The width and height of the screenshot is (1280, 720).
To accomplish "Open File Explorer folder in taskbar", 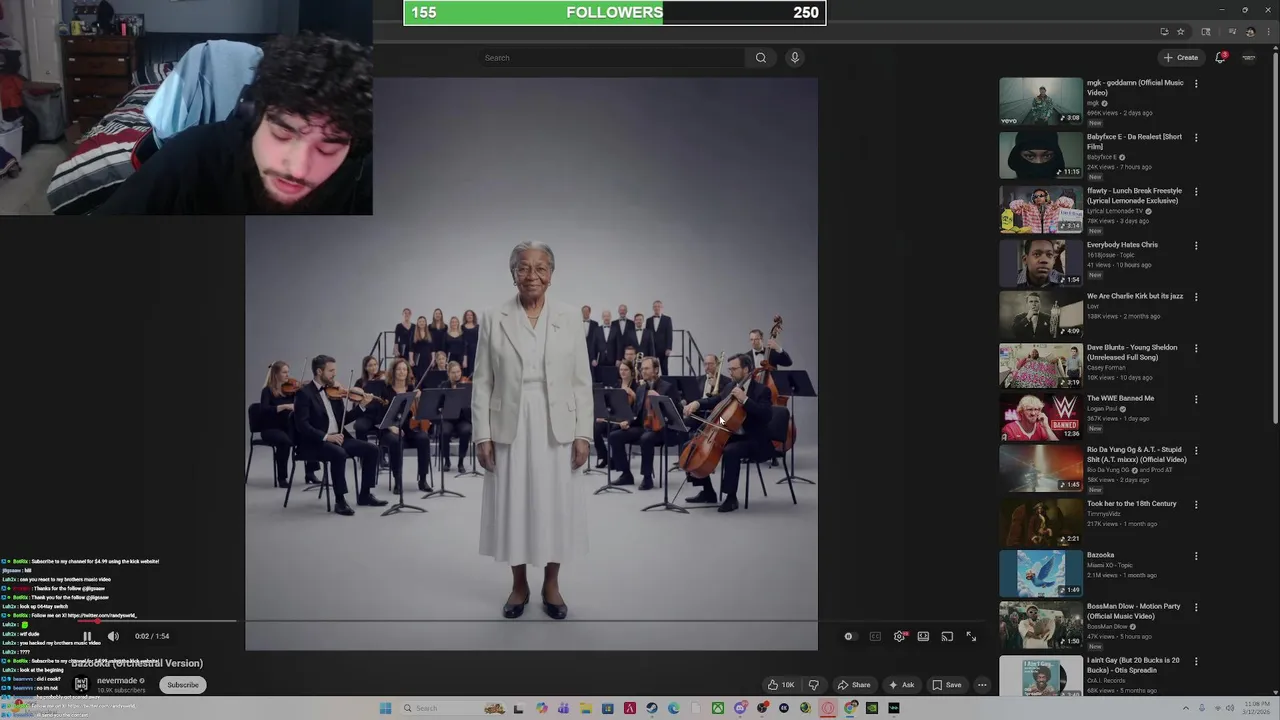I will pyautogui.click(x=586, y=709).
